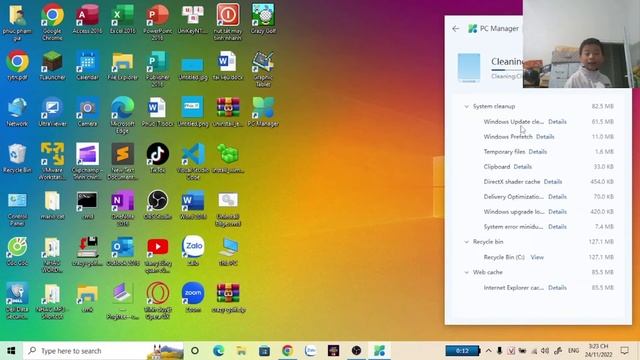Open Network desktop icon
640x360 pixels.
[17, 112]
